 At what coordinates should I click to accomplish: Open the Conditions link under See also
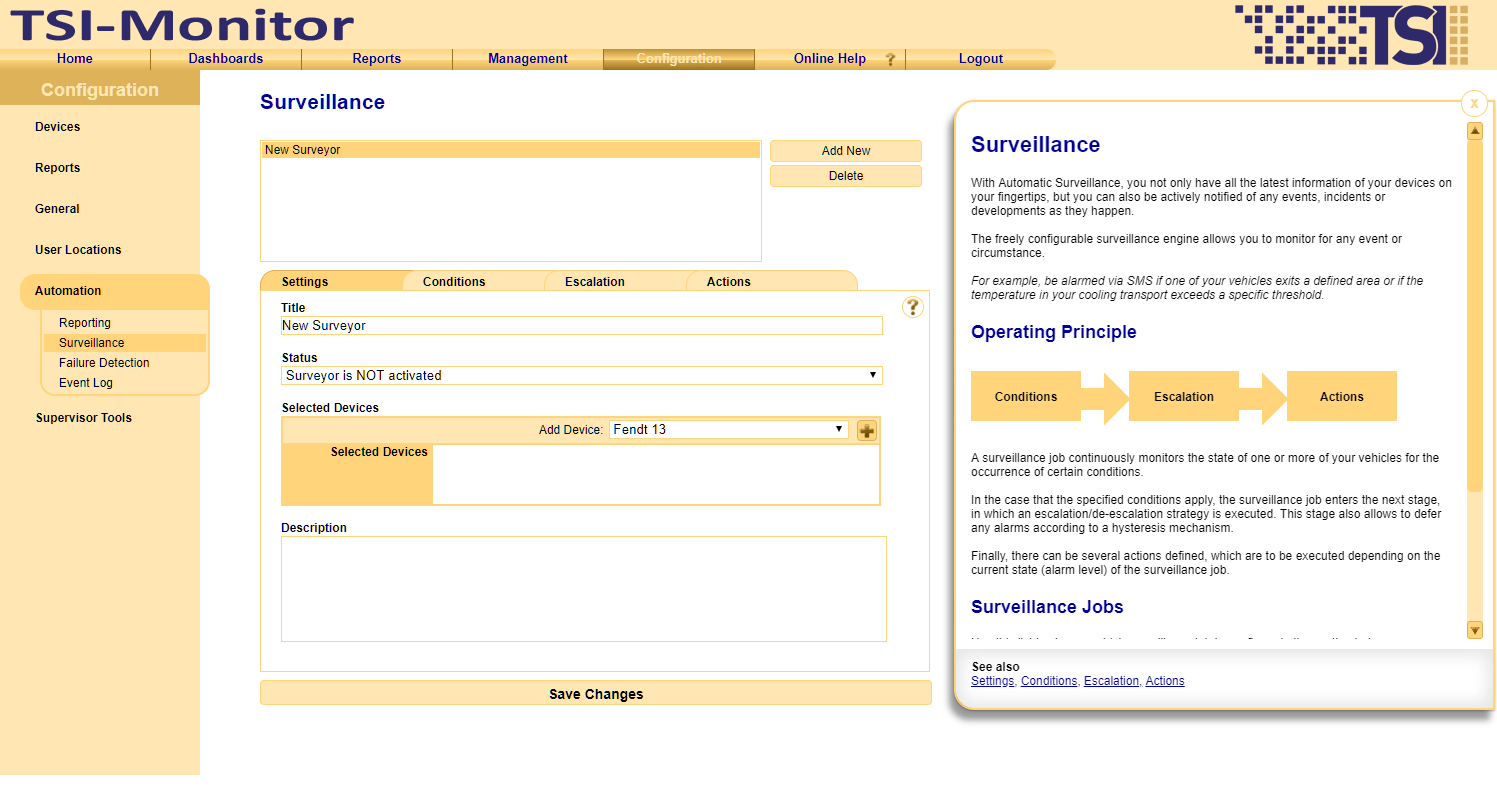(1049, 681)
